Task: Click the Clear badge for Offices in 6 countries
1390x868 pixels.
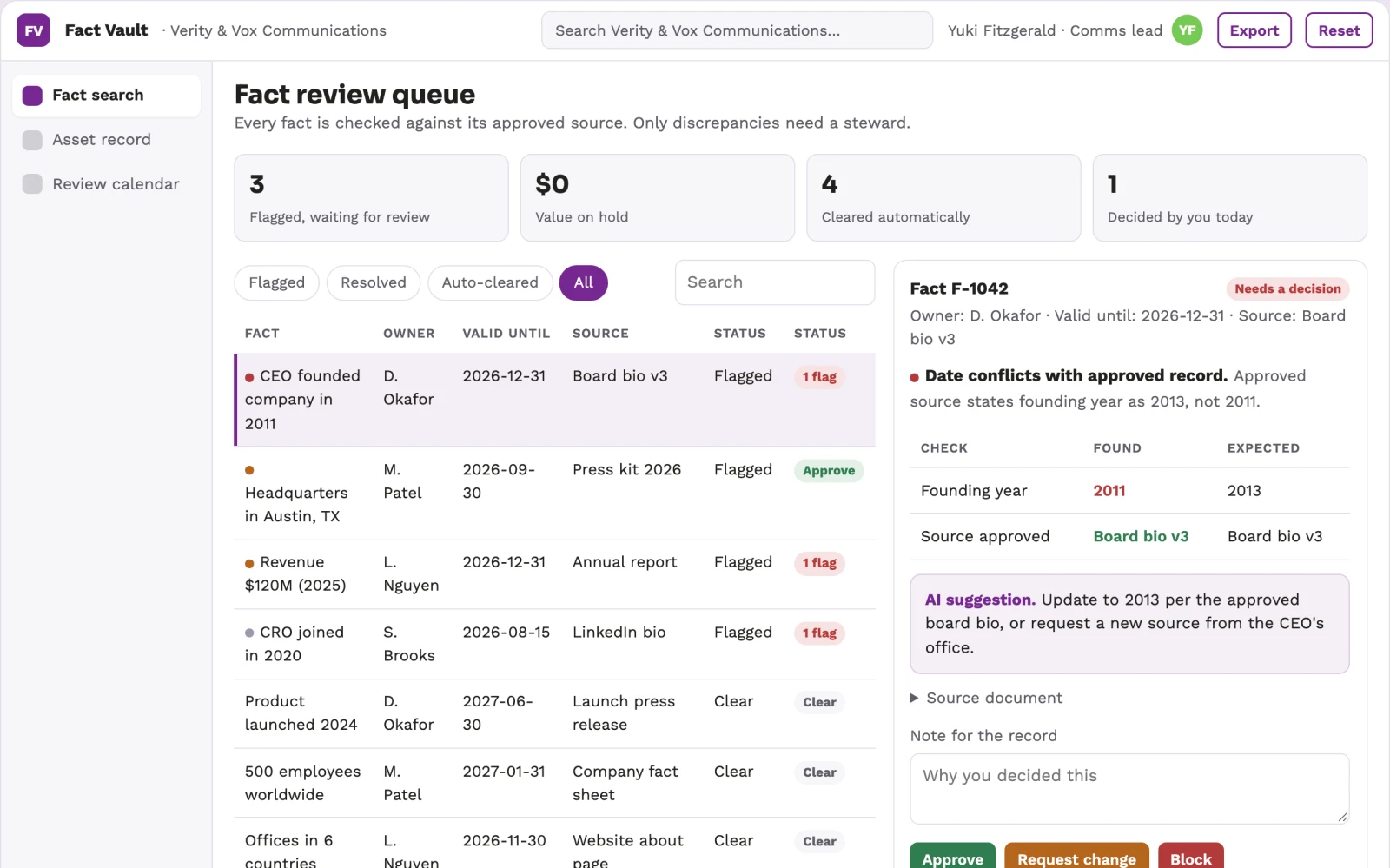Action: [819, 841]
